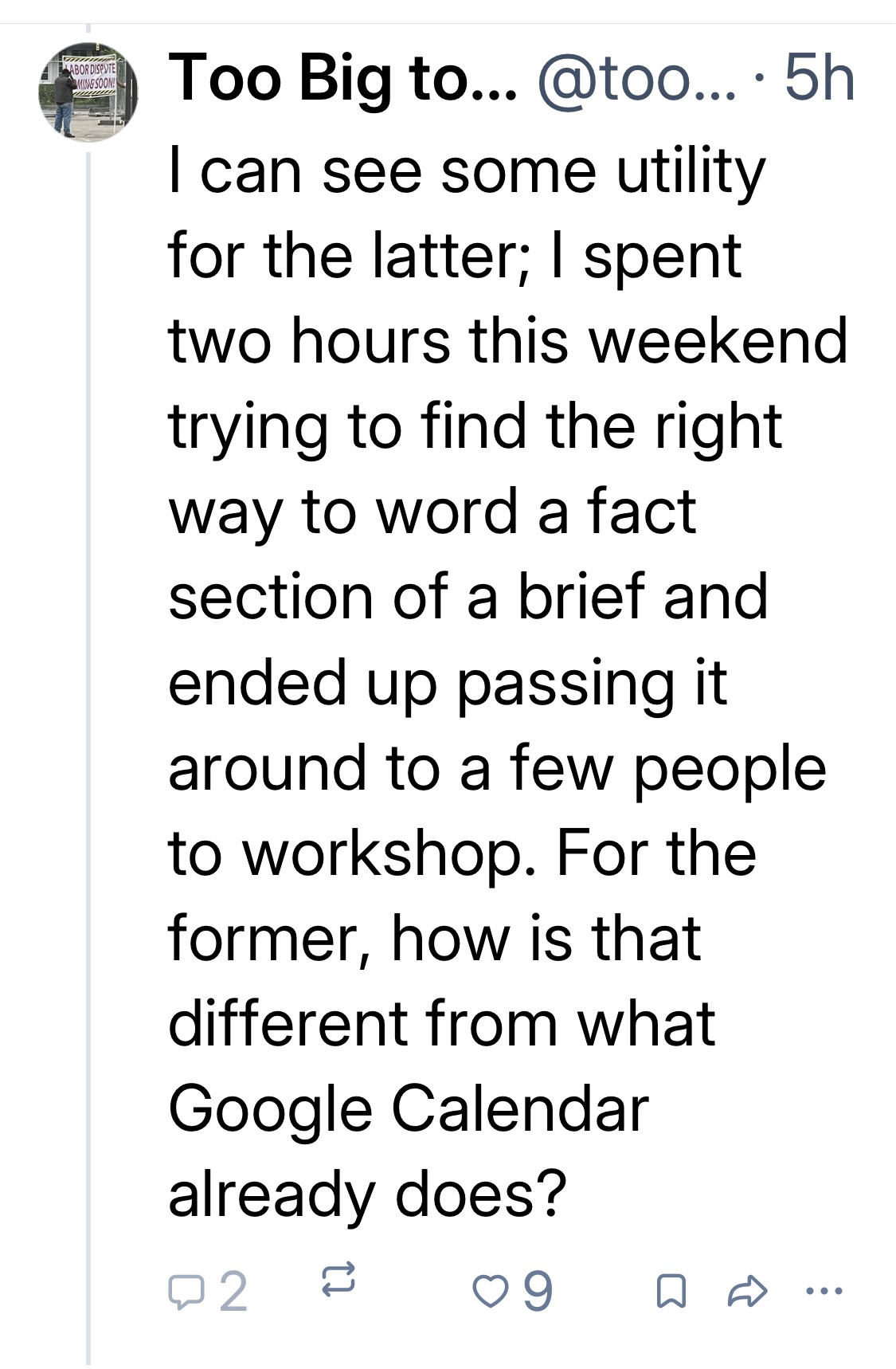Click the "5h" timestamp

coord(820,79)
